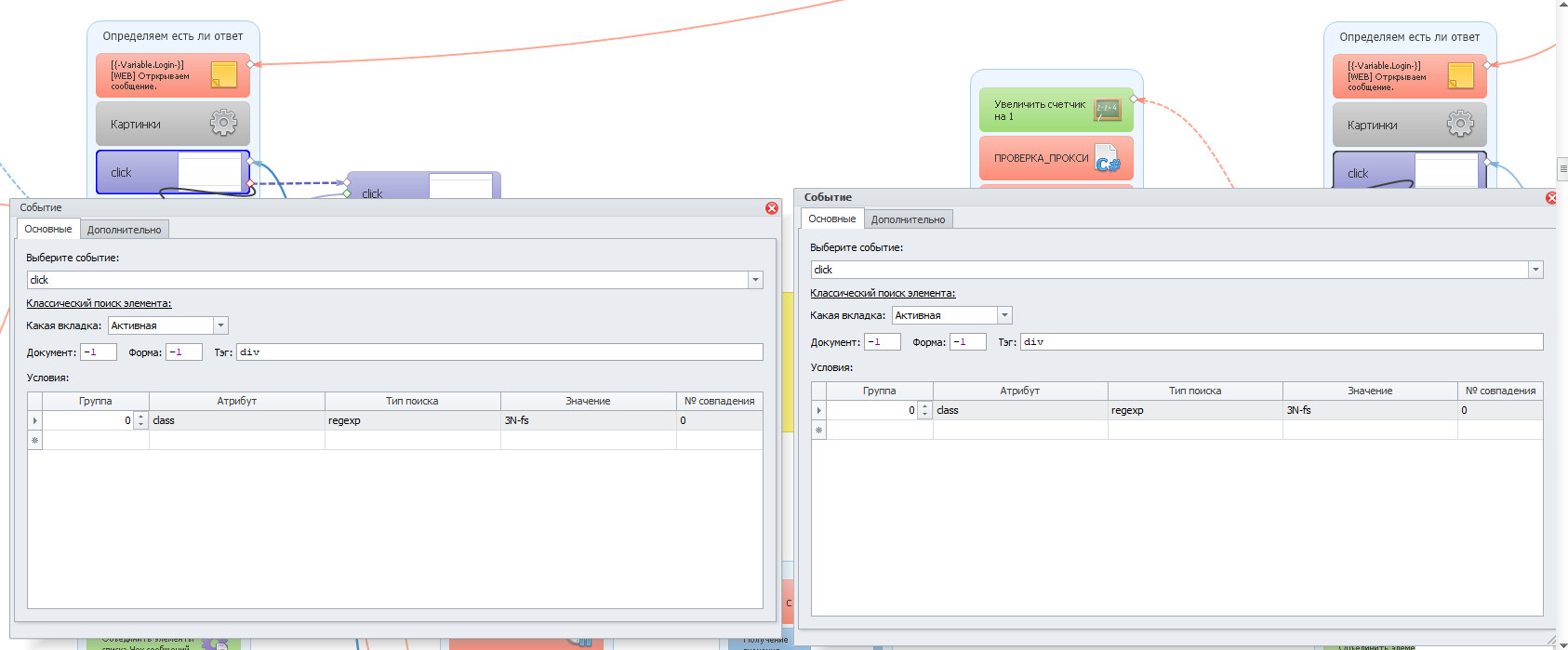Click the vertical scrollbar handle at right edge
Screen dimensions: 1568x650
click(1562, 169)
